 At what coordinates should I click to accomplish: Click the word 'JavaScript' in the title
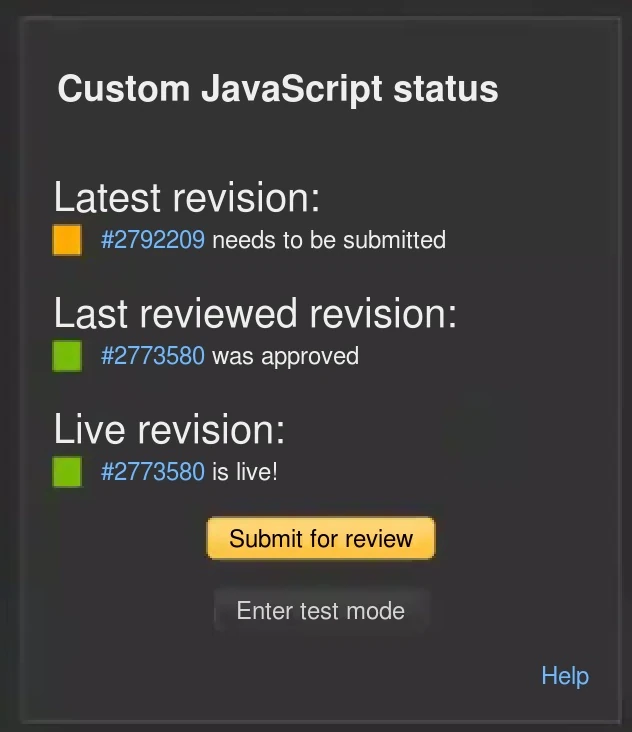coord(292,89)
